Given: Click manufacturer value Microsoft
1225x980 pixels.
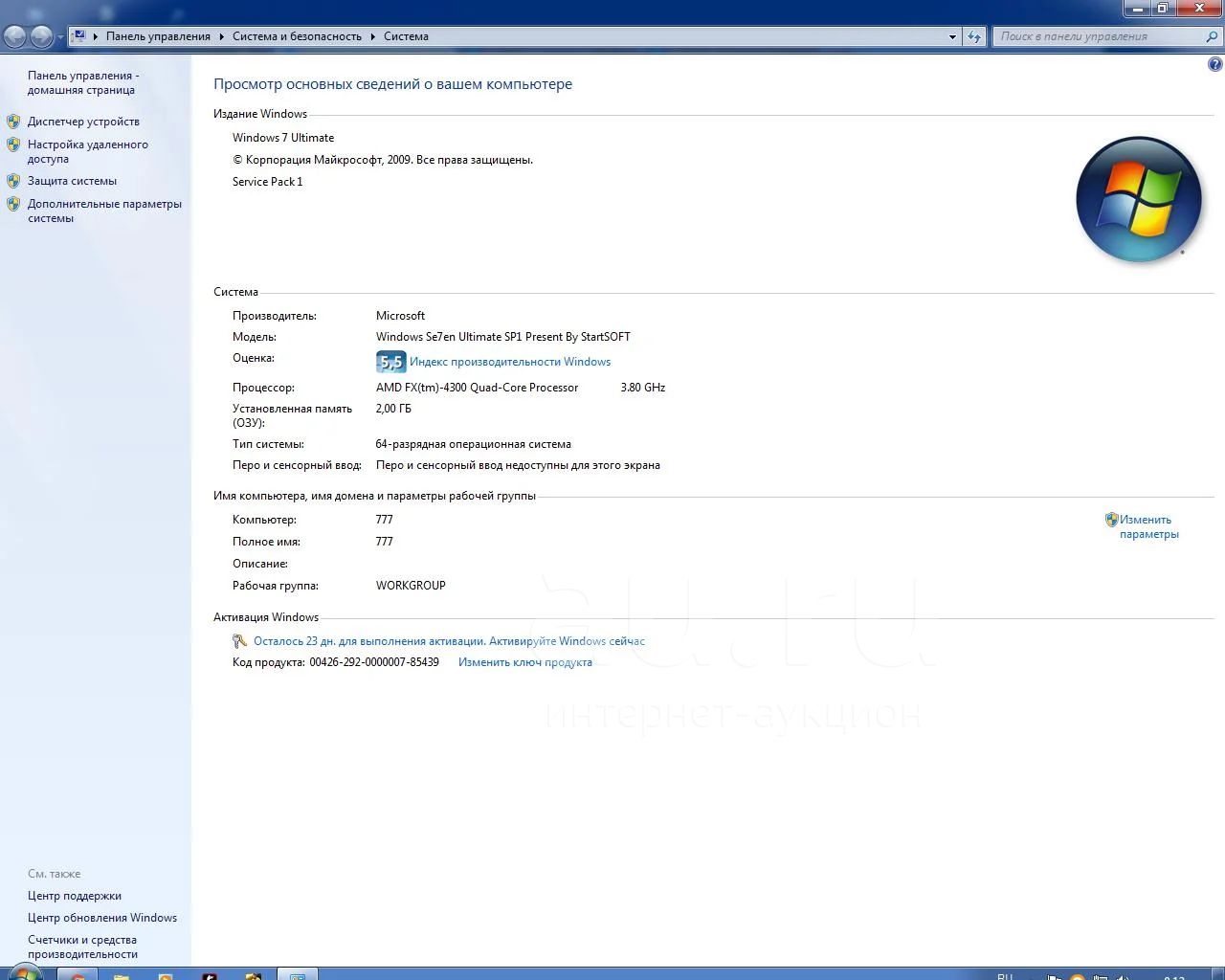Looking at the screenshot, I should coord(400,316).
